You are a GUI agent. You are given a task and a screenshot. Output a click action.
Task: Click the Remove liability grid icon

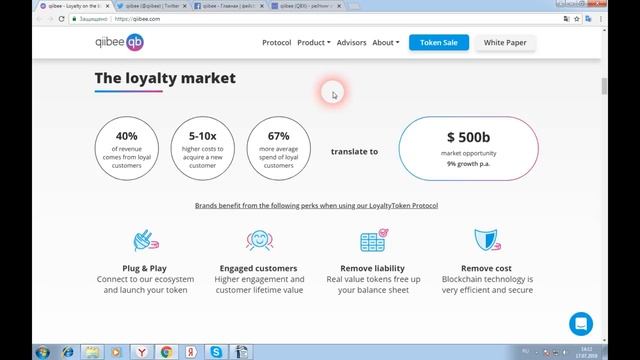tap(373, 240)
